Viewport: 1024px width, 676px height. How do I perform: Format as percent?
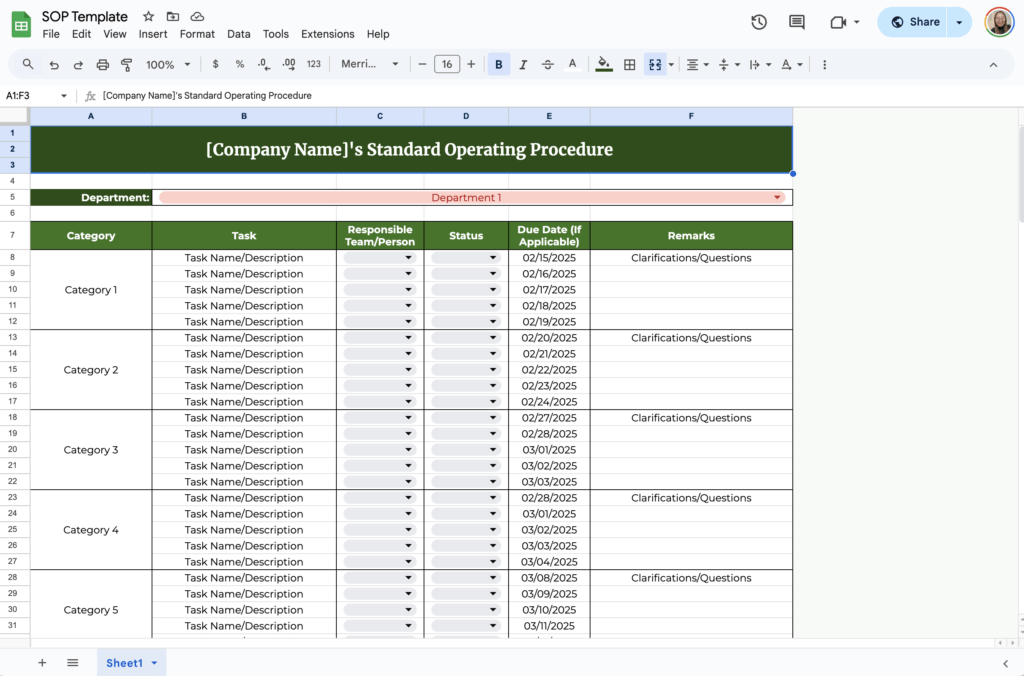240,64
